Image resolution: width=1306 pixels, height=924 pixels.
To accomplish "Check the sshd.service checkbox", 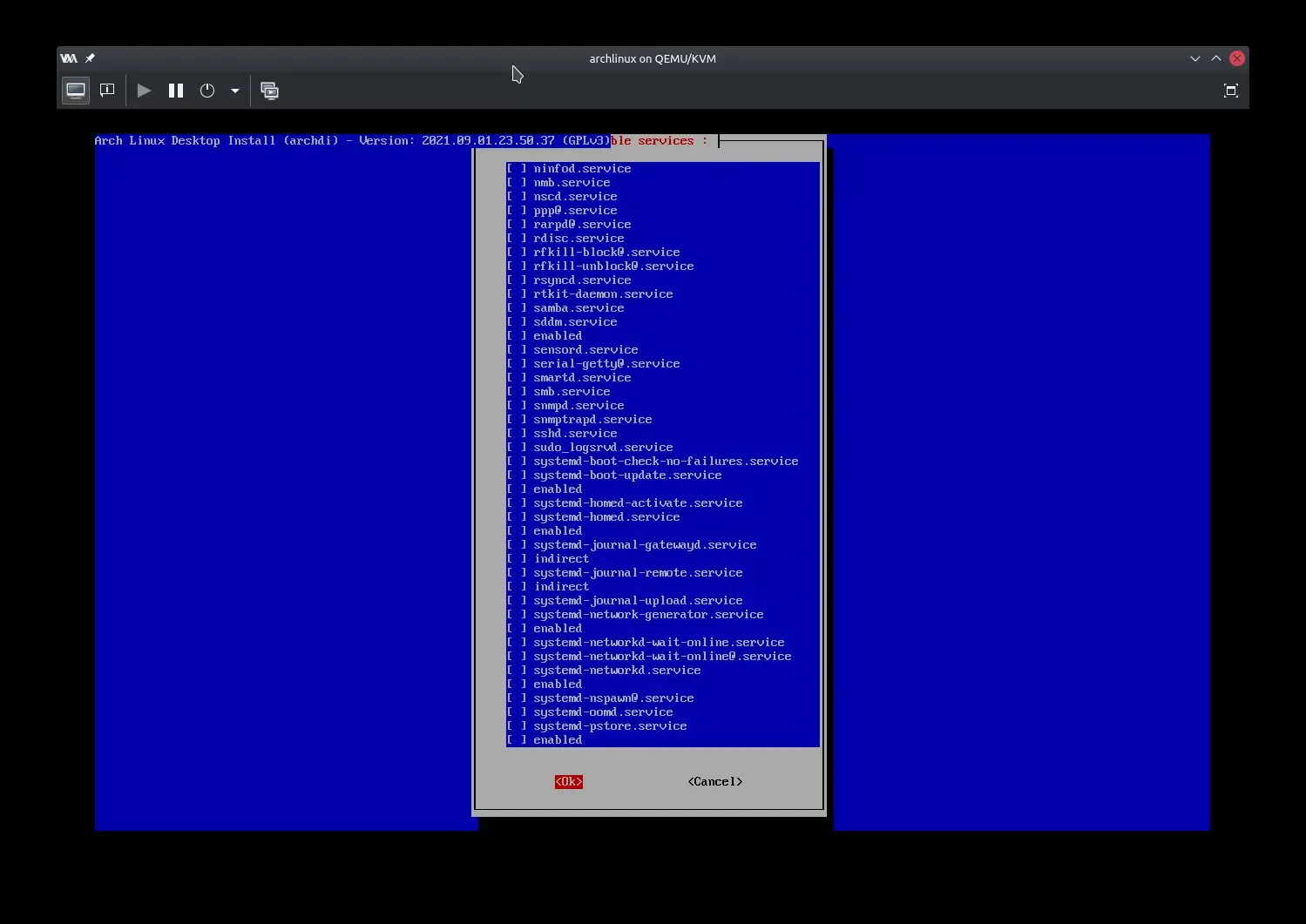I will [x=517, y=434].
